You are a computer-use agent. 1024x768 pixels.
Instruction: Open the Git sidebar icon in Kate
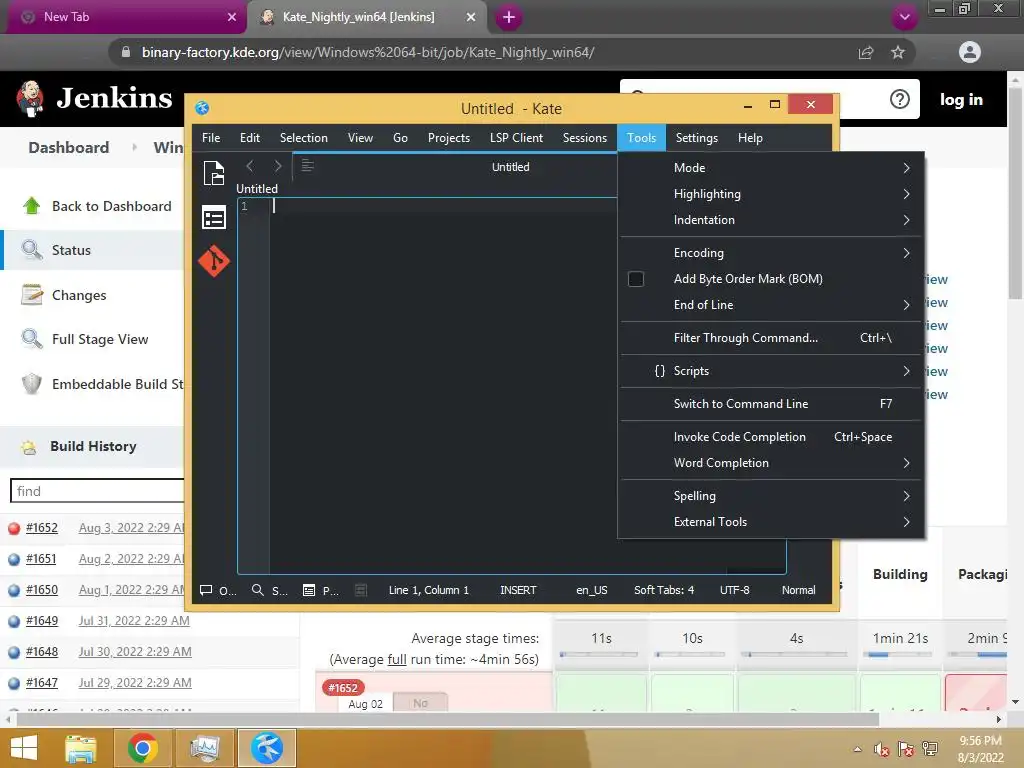[x=214, y=261]
